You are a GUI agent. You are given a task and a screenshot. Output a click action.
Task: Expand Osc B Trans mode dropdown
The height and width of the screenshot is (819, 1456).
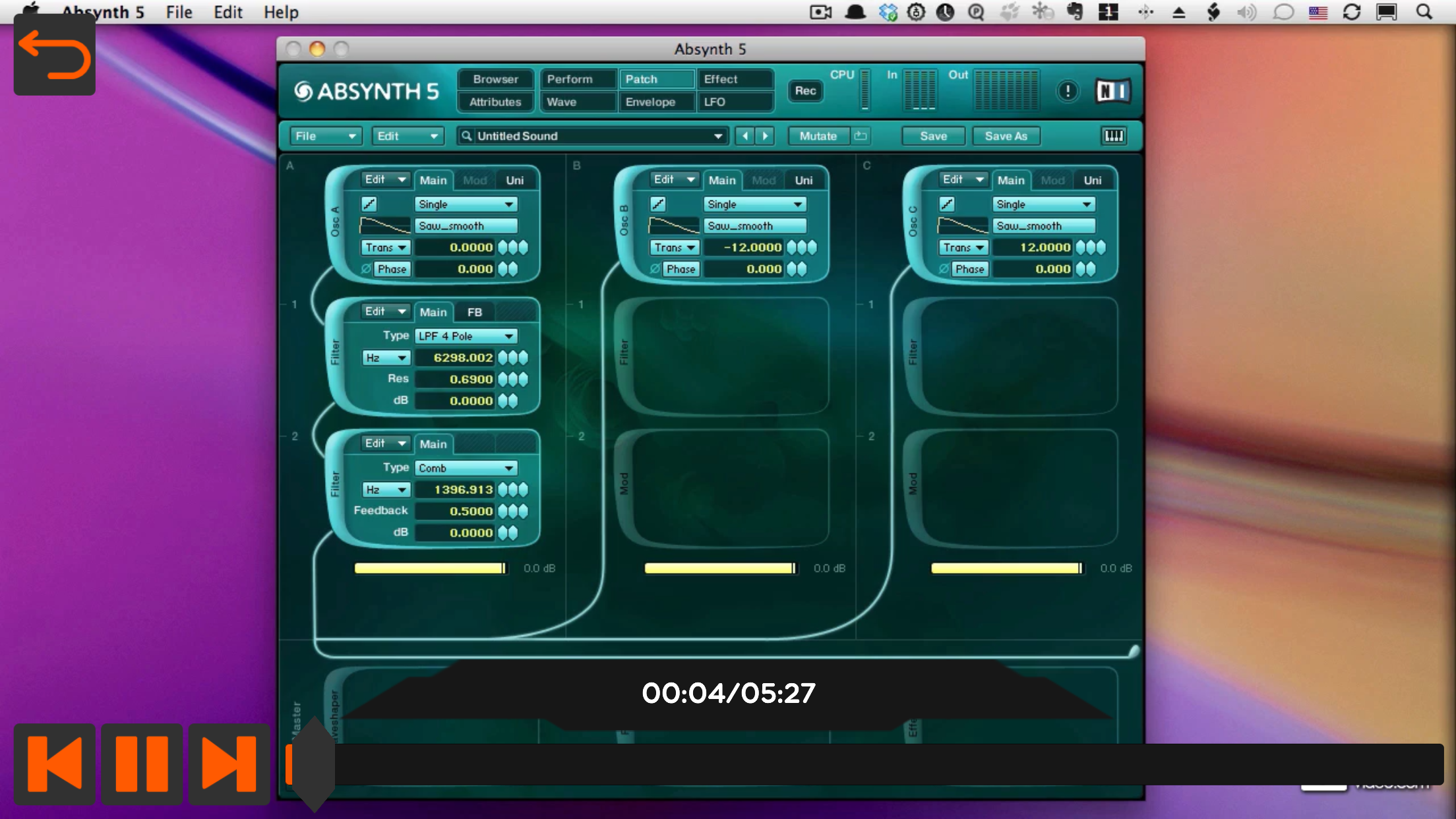[675, 248]
